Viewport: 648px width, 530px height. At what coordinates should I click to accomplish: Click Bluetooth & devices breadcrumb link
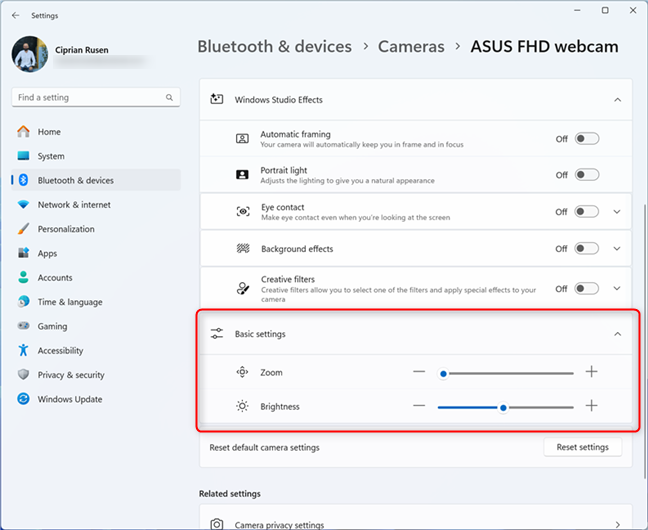click(274, 46)
